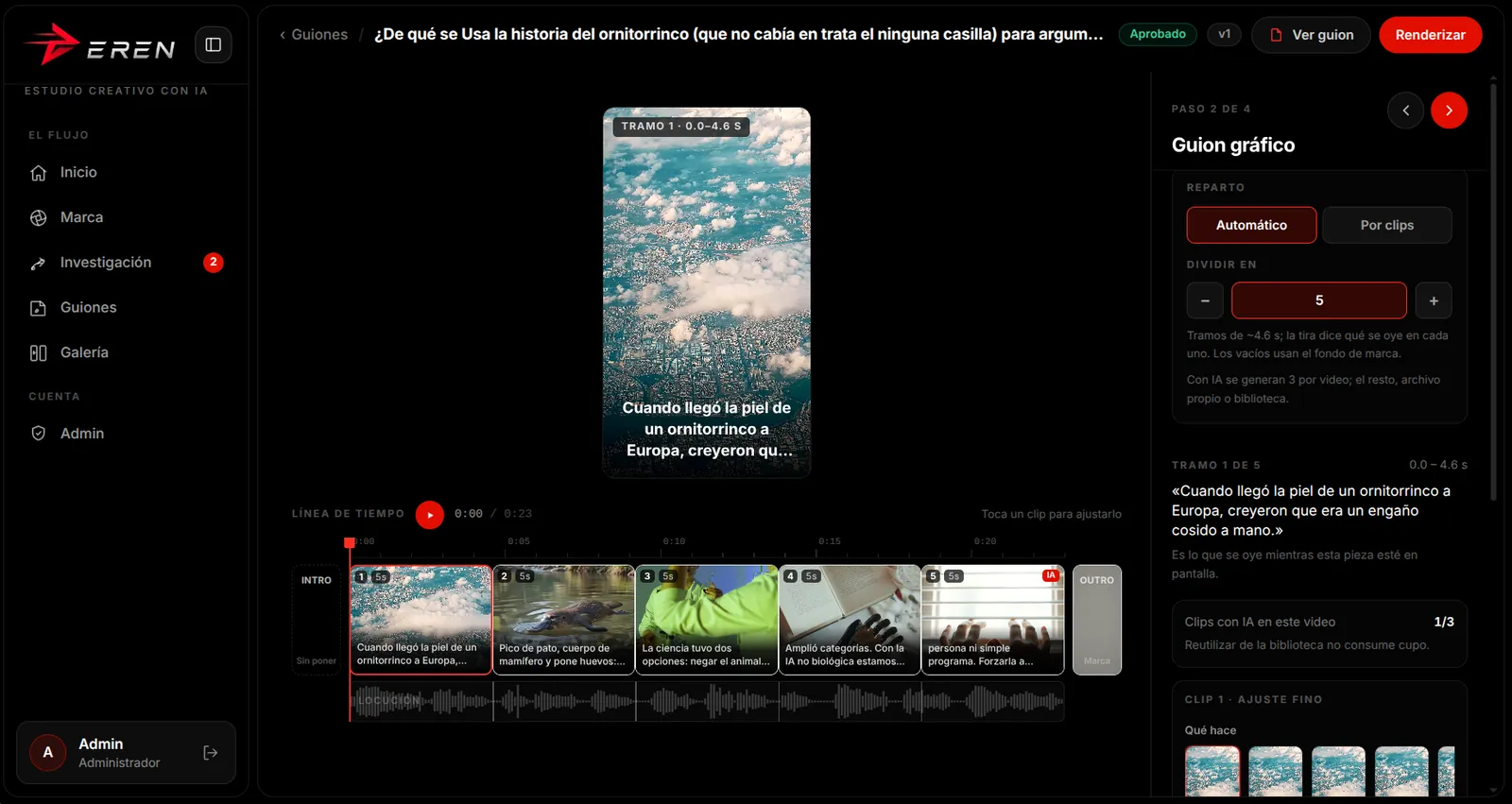Select timeline clip 1 about ornitorrinco

pyautogui.click(x=421, y=620)
